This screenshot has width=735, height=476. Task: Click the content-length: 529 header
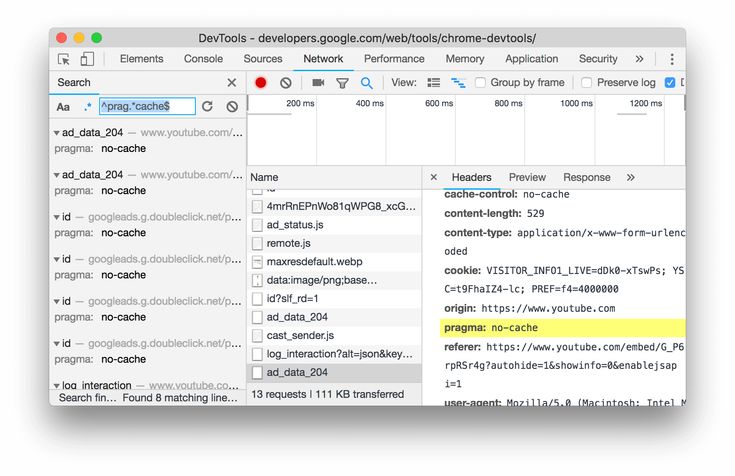tap(494, 214)
